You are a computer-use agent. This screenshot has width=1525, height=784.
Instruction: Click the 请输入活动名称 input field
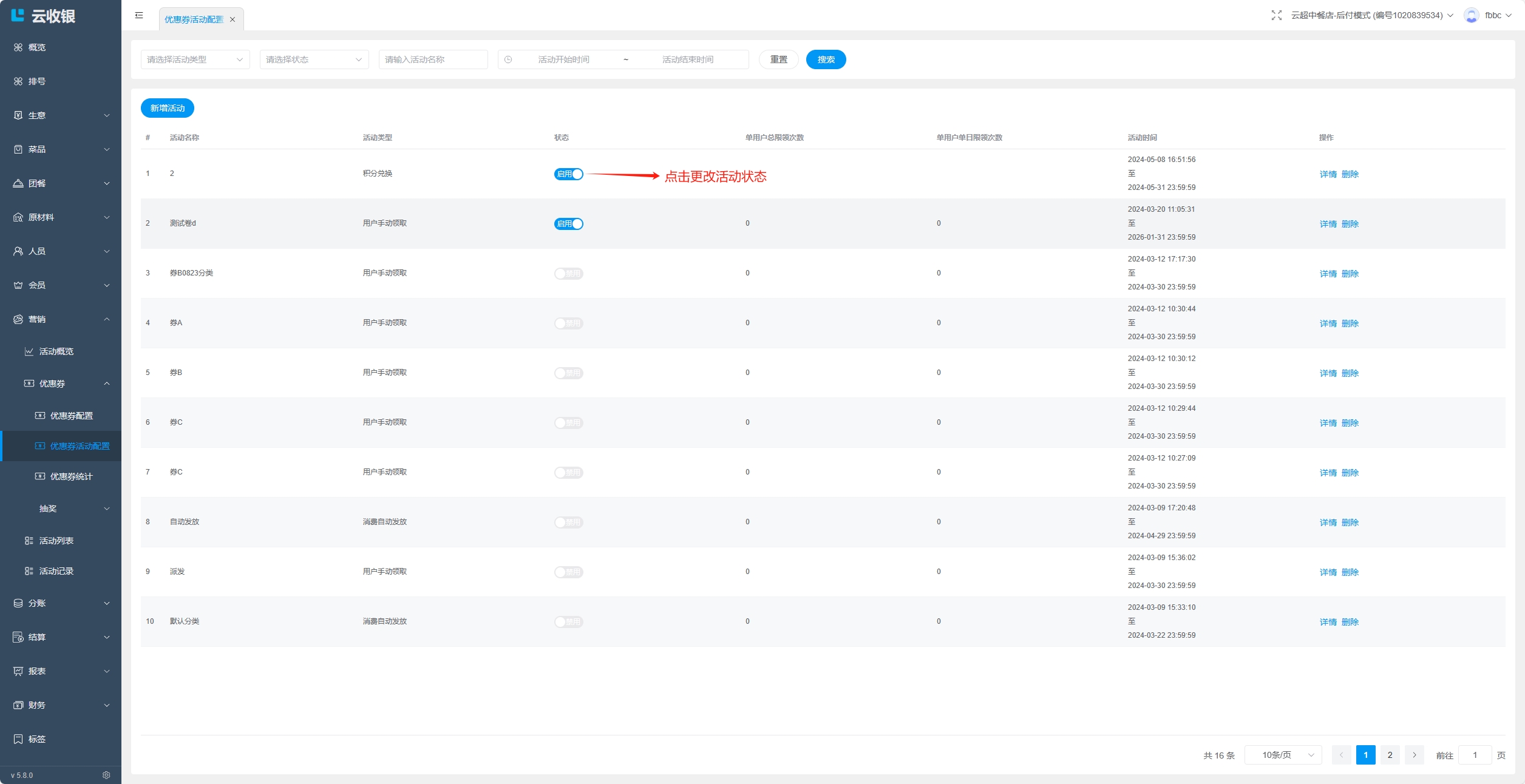coord(433,59)
